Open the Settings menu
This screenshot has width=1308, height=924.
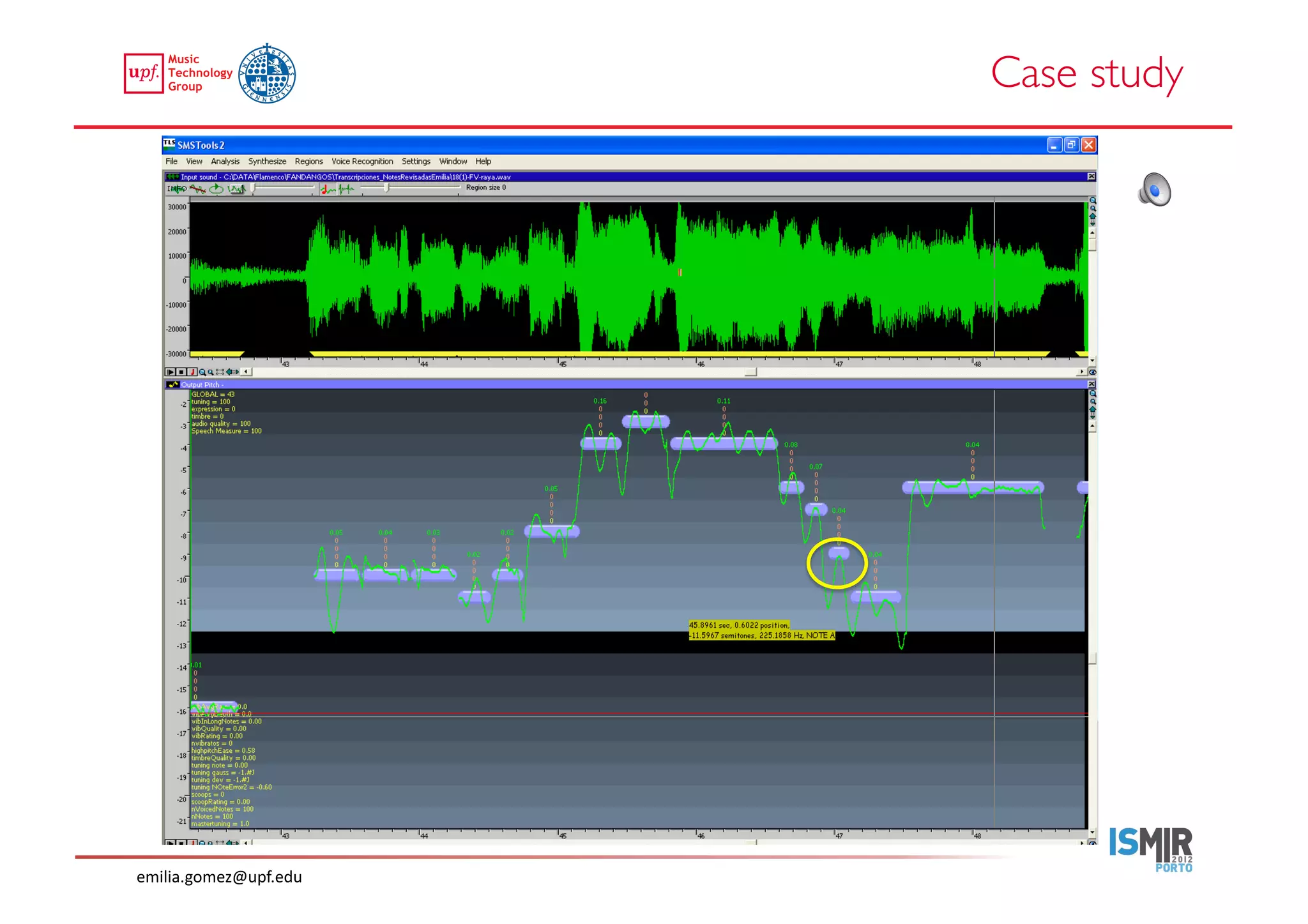tap(416, 162)
